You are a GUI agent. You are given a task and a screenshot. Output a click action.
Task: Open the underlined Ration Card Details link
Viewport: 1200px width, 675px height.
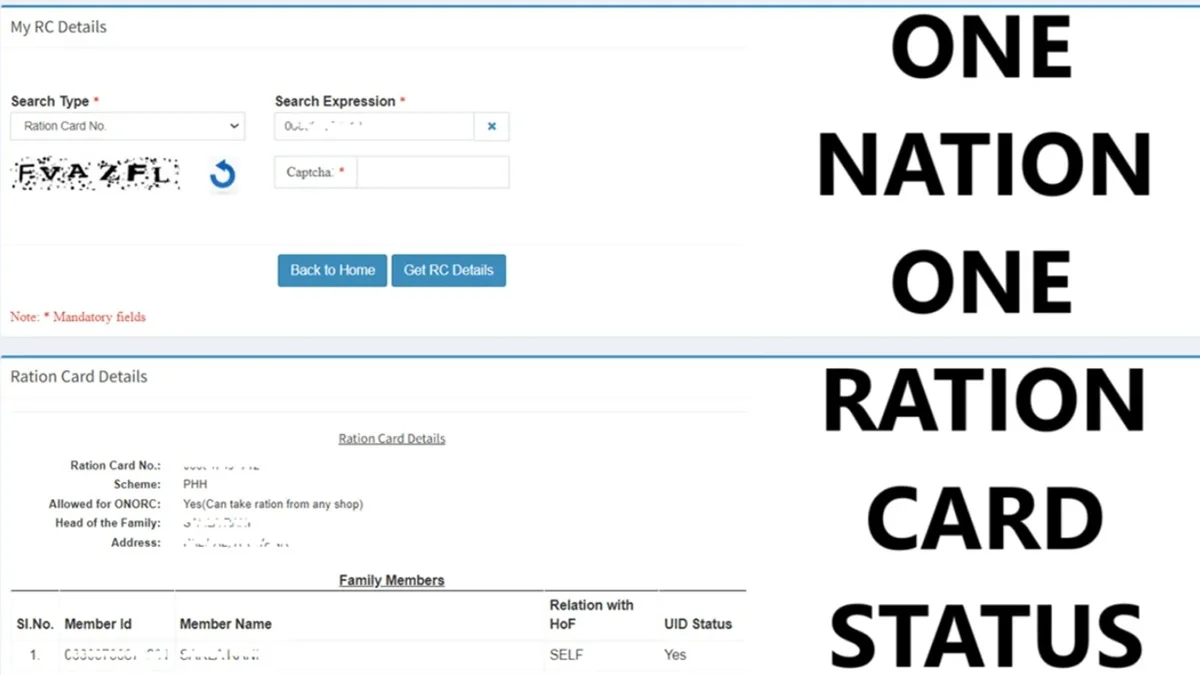[392, 438]
